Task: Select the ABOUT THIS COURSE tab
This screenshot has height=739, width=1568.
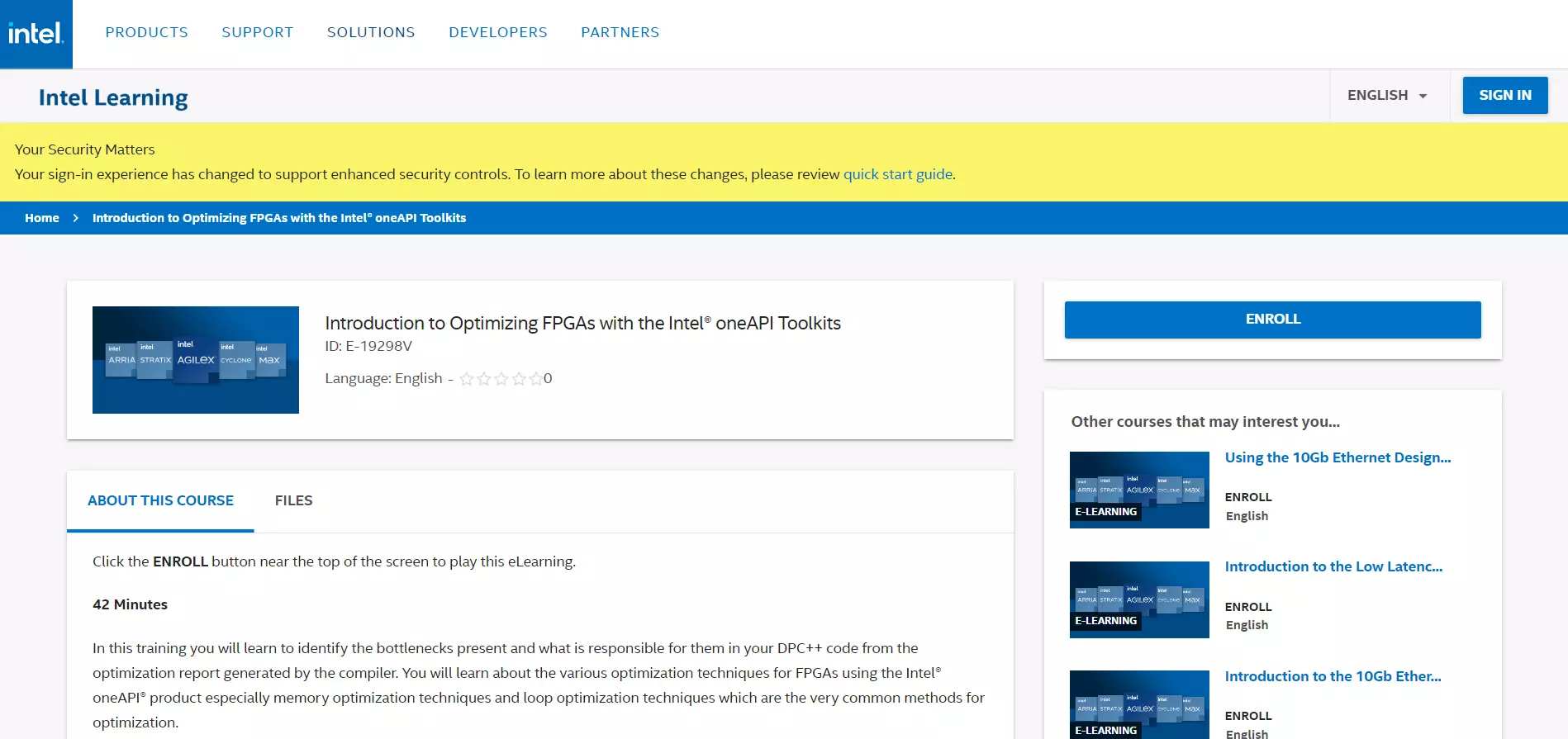Action: click(x=160, y=500)
